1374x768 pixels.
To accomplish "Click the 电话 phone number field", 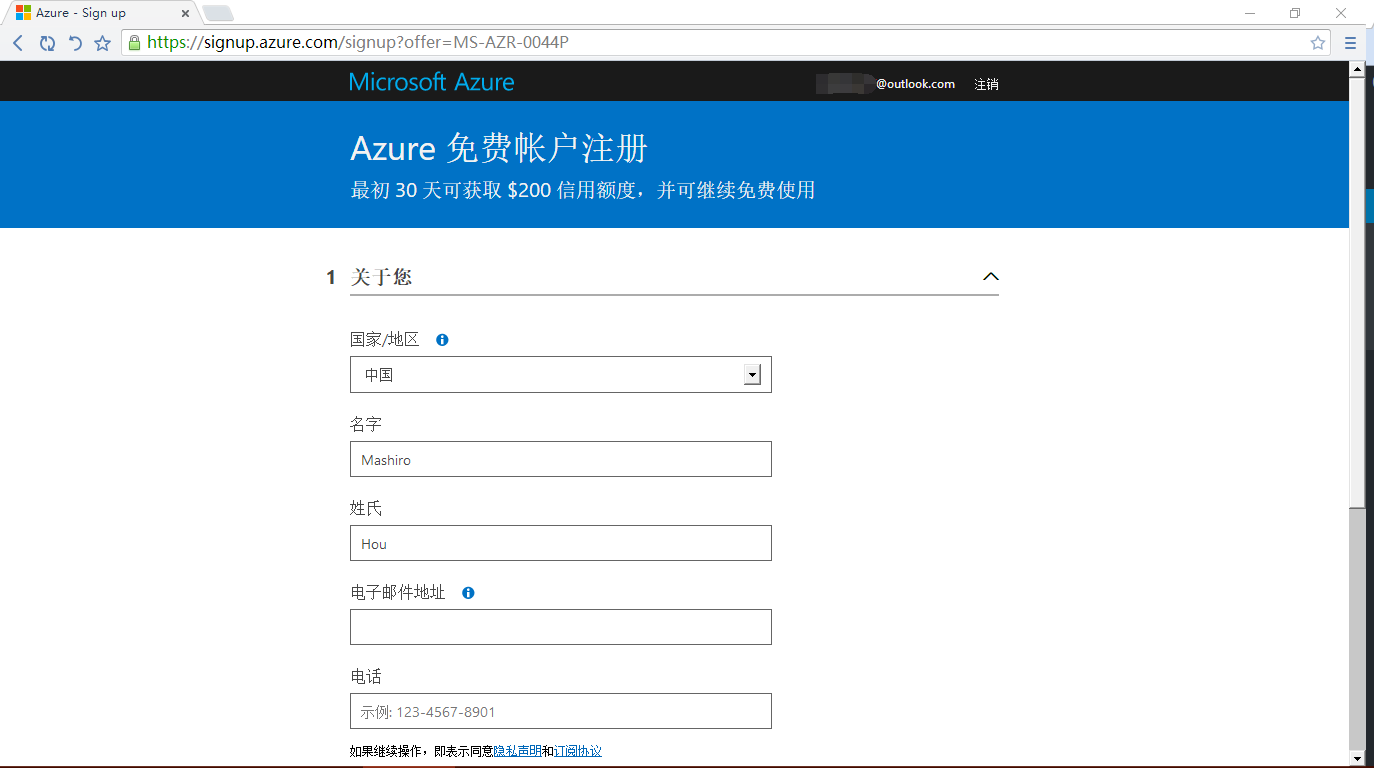I will (561, 711).
